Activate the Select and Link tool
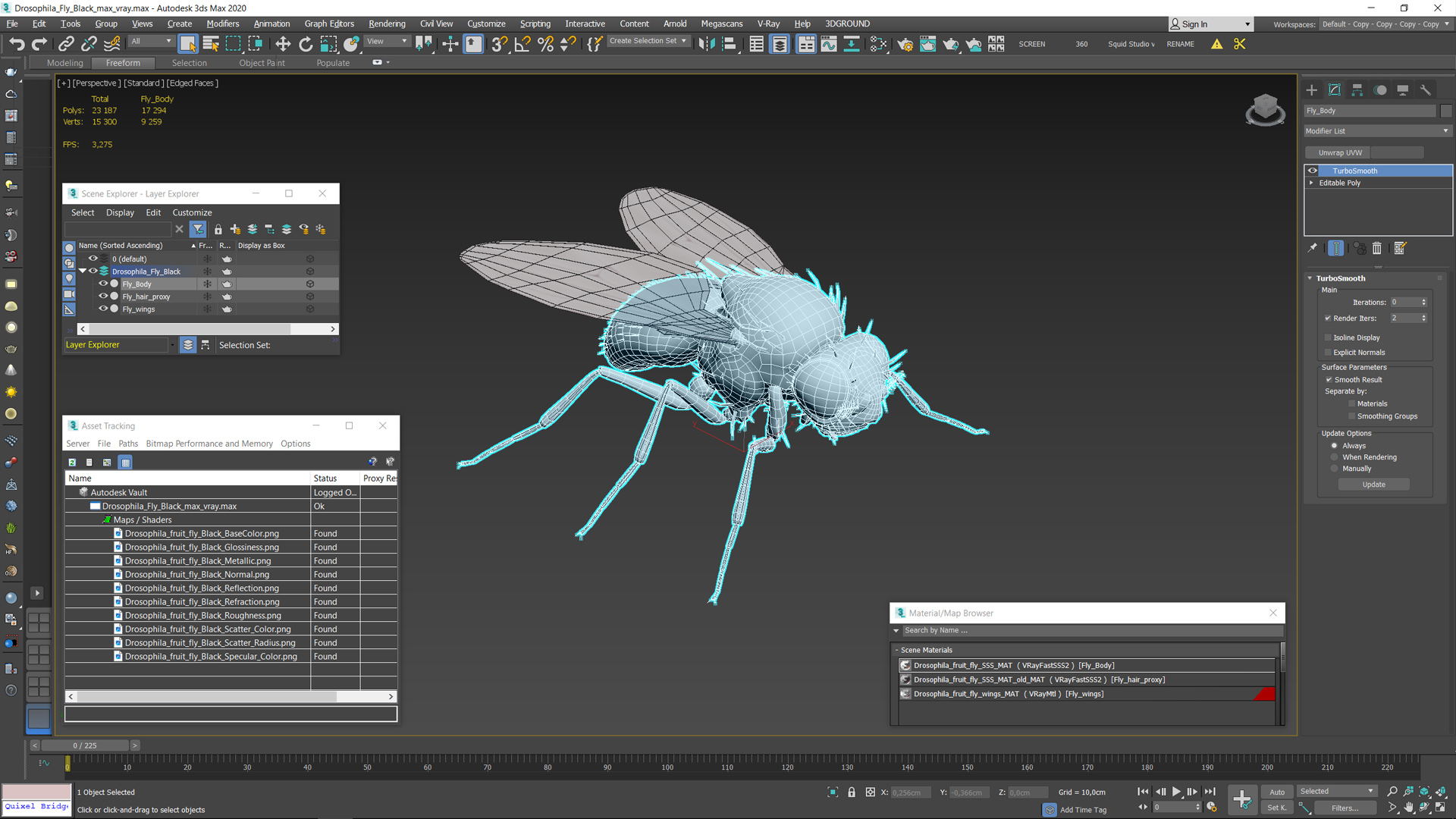 tap(66, 44)
